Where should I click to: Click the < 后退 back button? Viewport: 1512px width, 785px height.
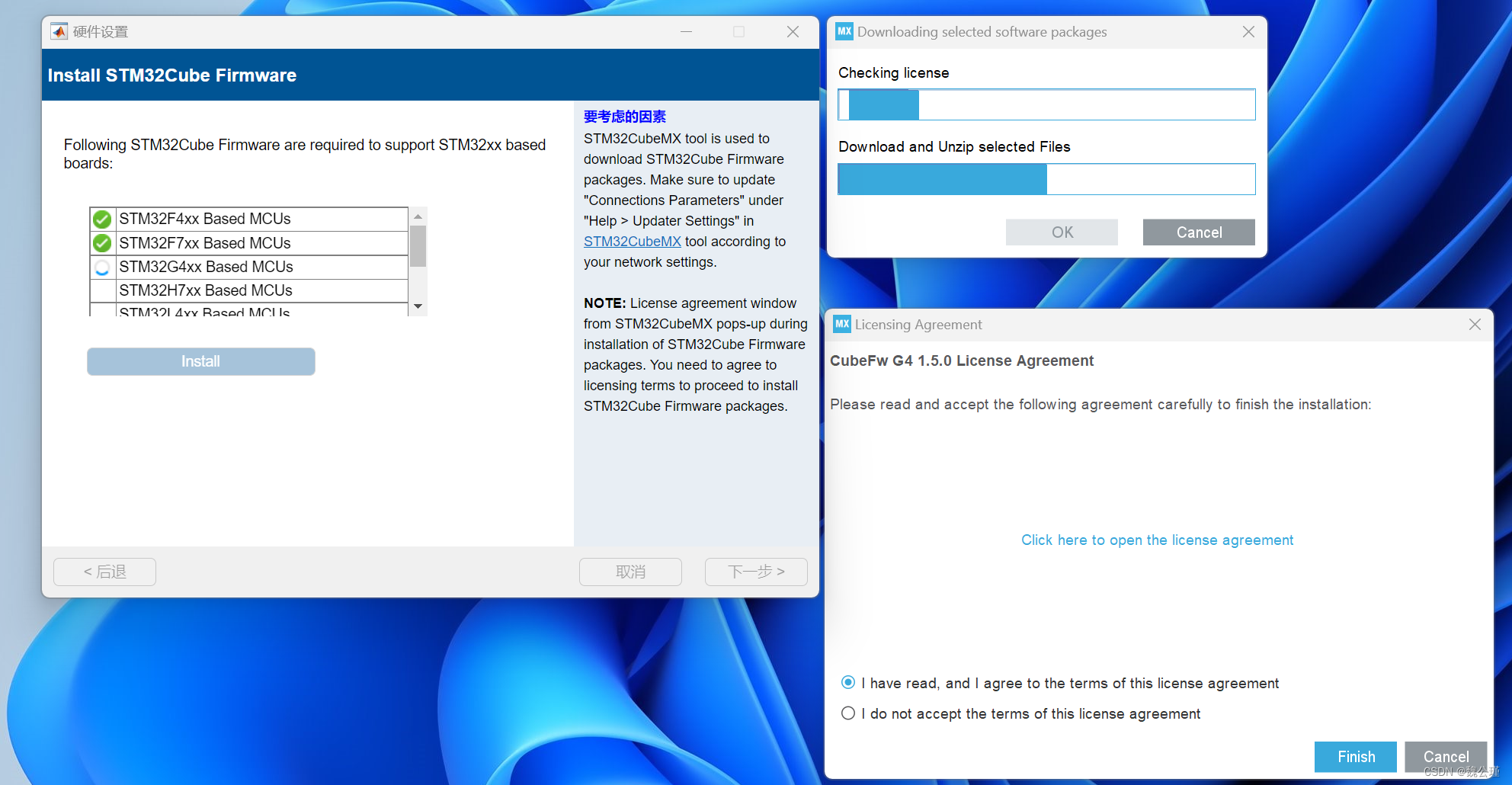(x=104, y=572)
